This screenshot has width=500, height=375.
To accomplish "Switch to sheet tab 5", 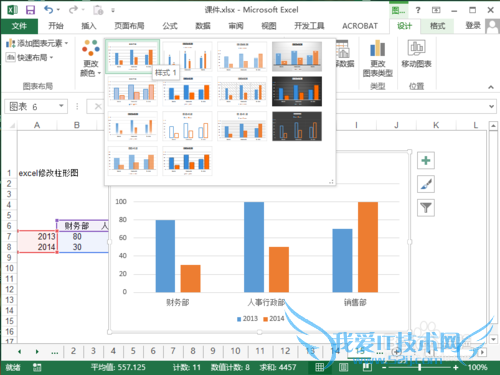I will 133,351.
